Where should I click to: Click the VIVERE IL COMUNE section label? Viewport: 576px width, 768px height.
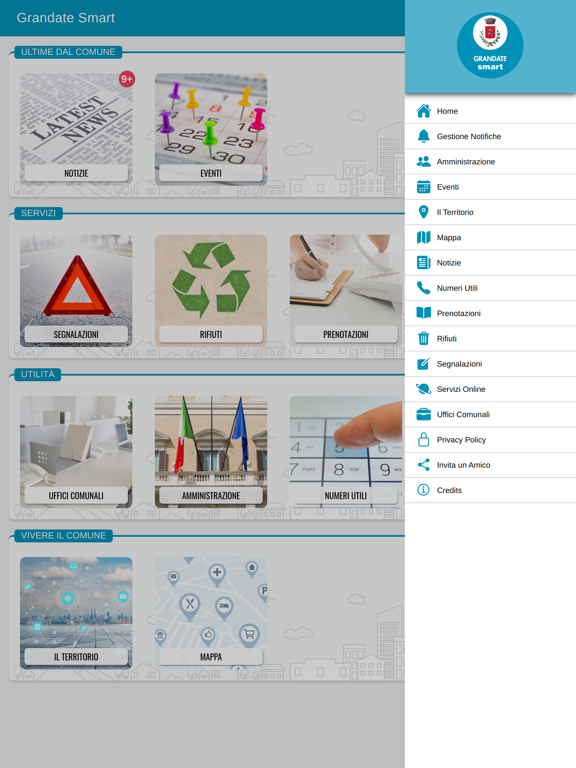63,535
